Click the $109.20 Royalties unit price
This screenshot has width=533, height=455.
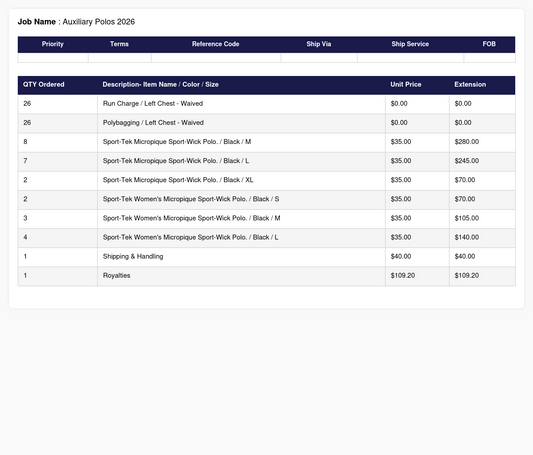403,276
